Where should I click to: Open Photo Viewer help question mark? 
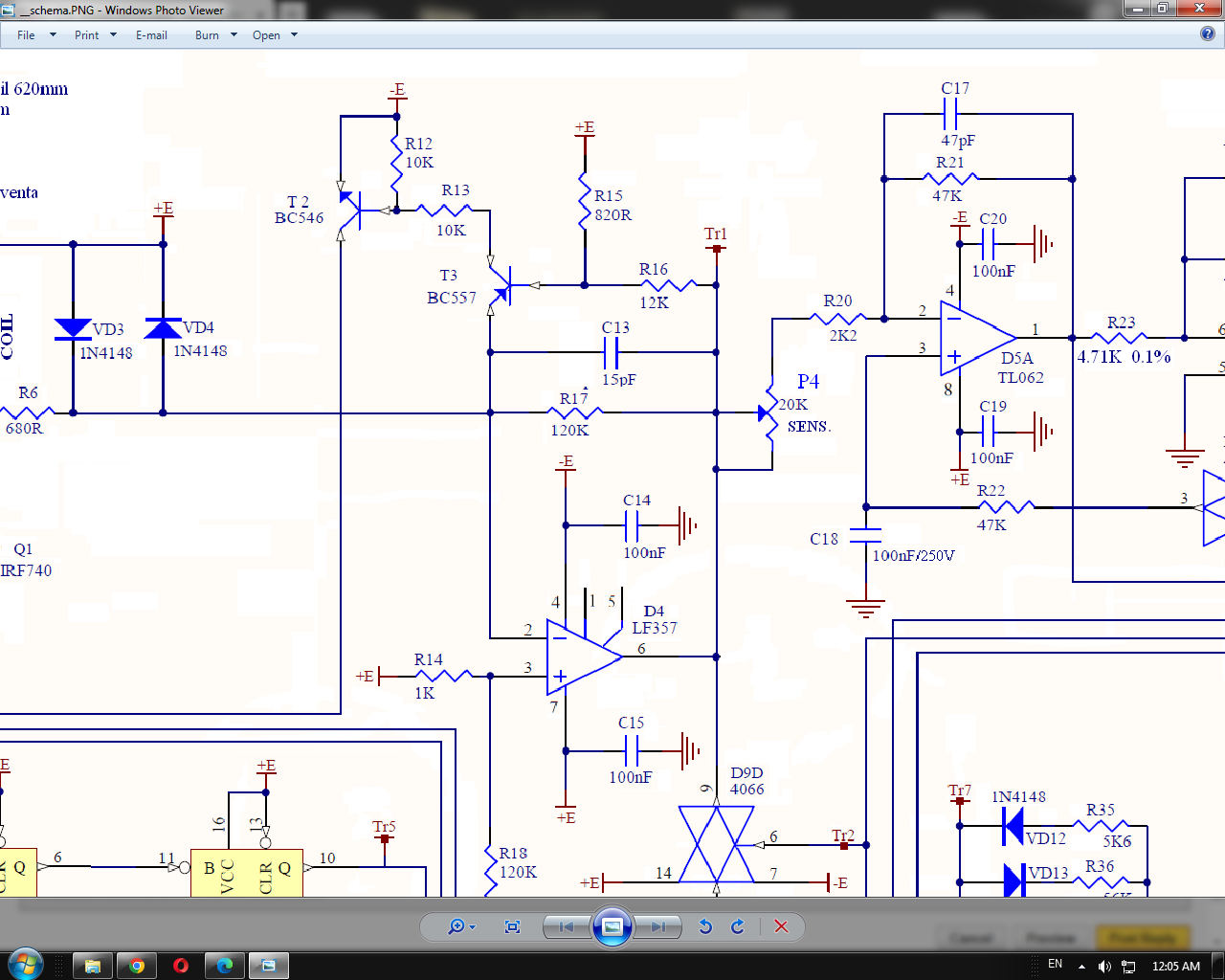1208,33
